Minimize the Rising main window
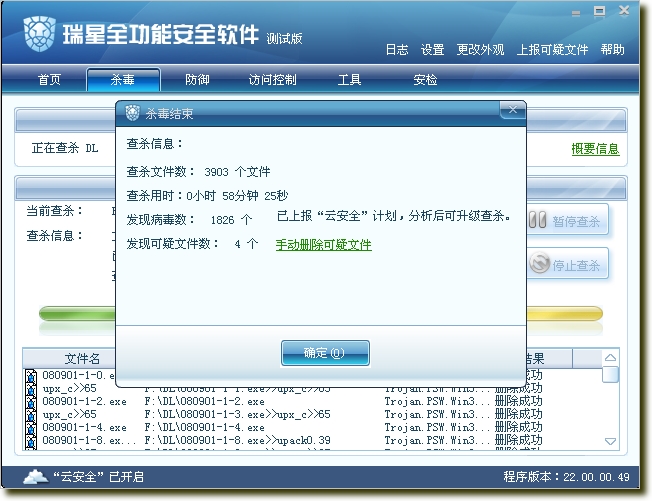The height and width of the screenshot is (501, 652). click(576, 13)
